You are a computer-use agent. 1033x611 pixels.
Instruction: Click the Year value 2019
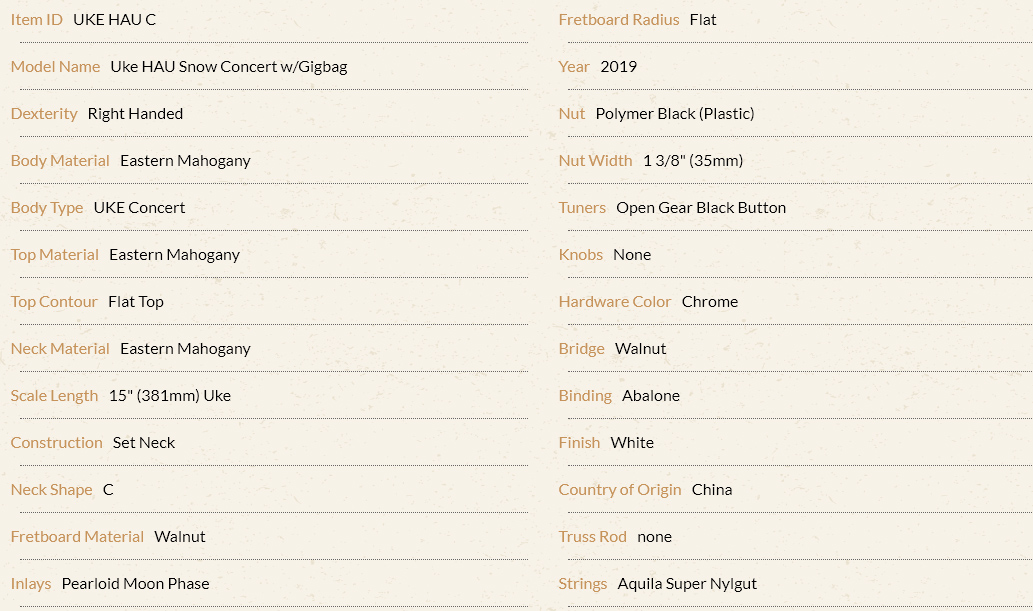tap(619, 67)
